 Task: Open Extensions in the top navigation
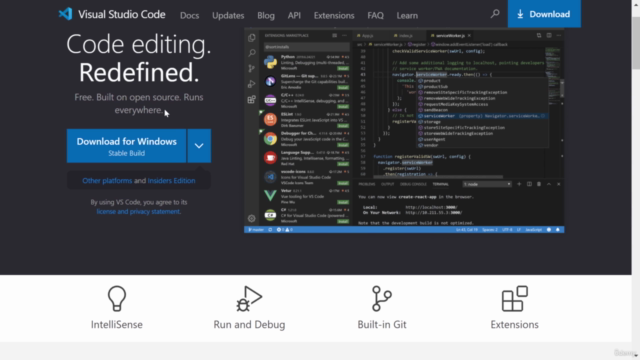click(x=334, y=16)
